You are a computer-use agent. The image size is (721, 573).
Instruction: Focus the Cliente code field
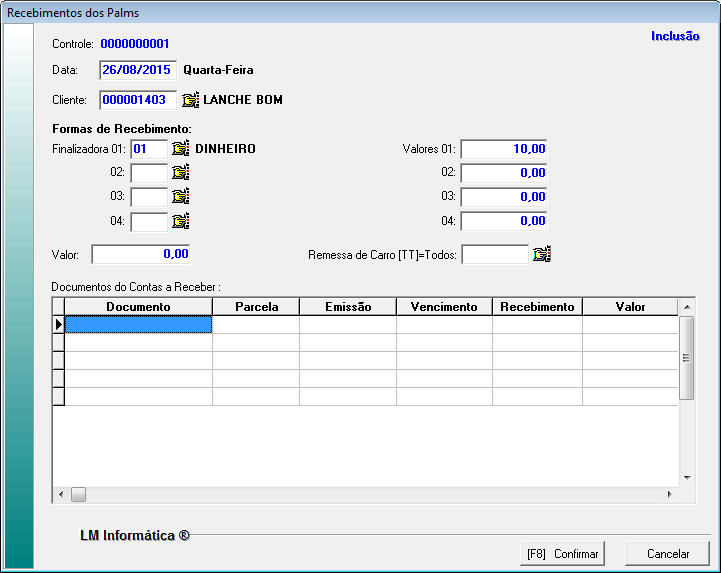[x=138, y=100]
